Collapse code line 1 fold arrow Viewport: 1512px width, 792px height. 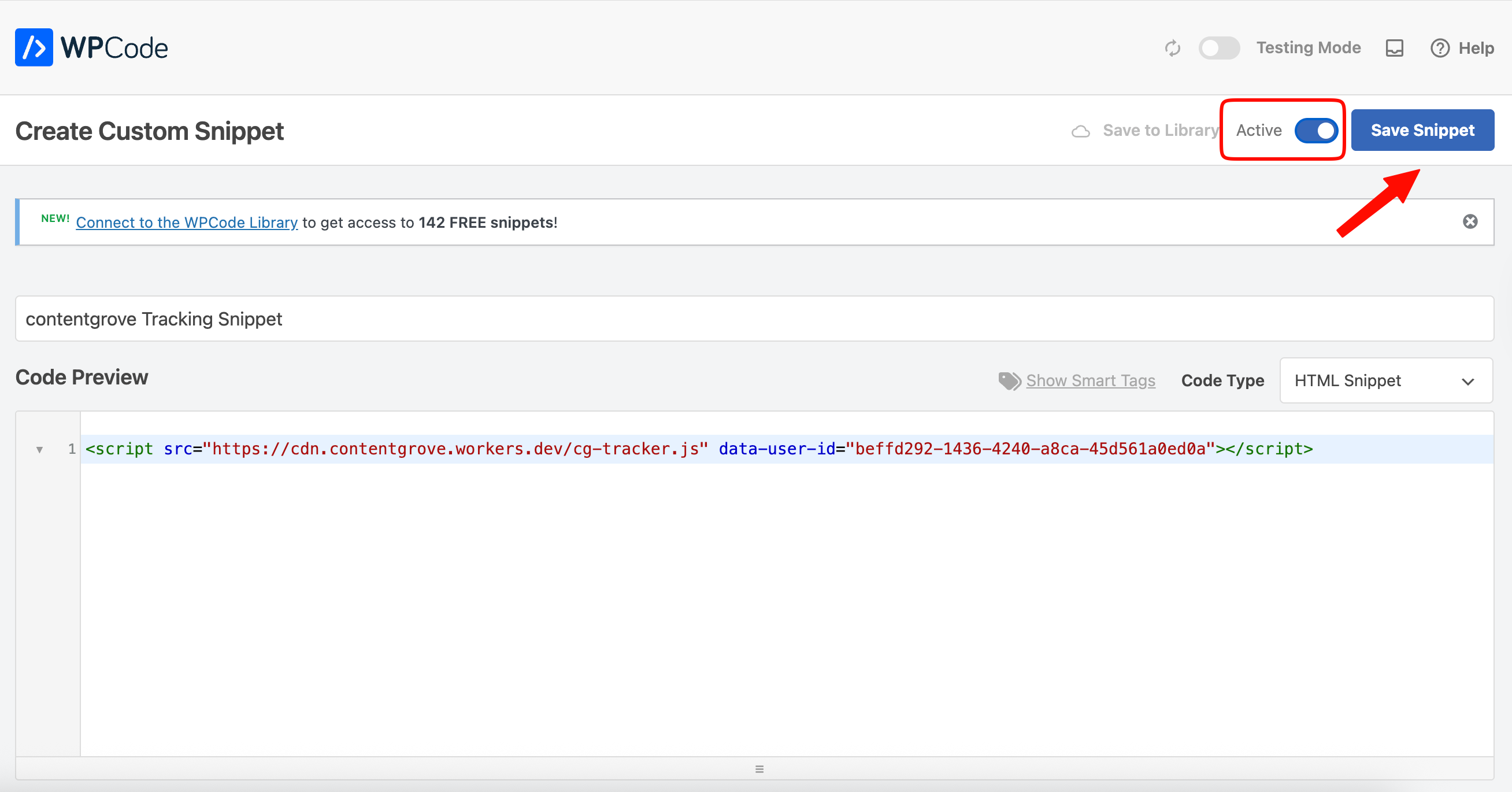39,450
